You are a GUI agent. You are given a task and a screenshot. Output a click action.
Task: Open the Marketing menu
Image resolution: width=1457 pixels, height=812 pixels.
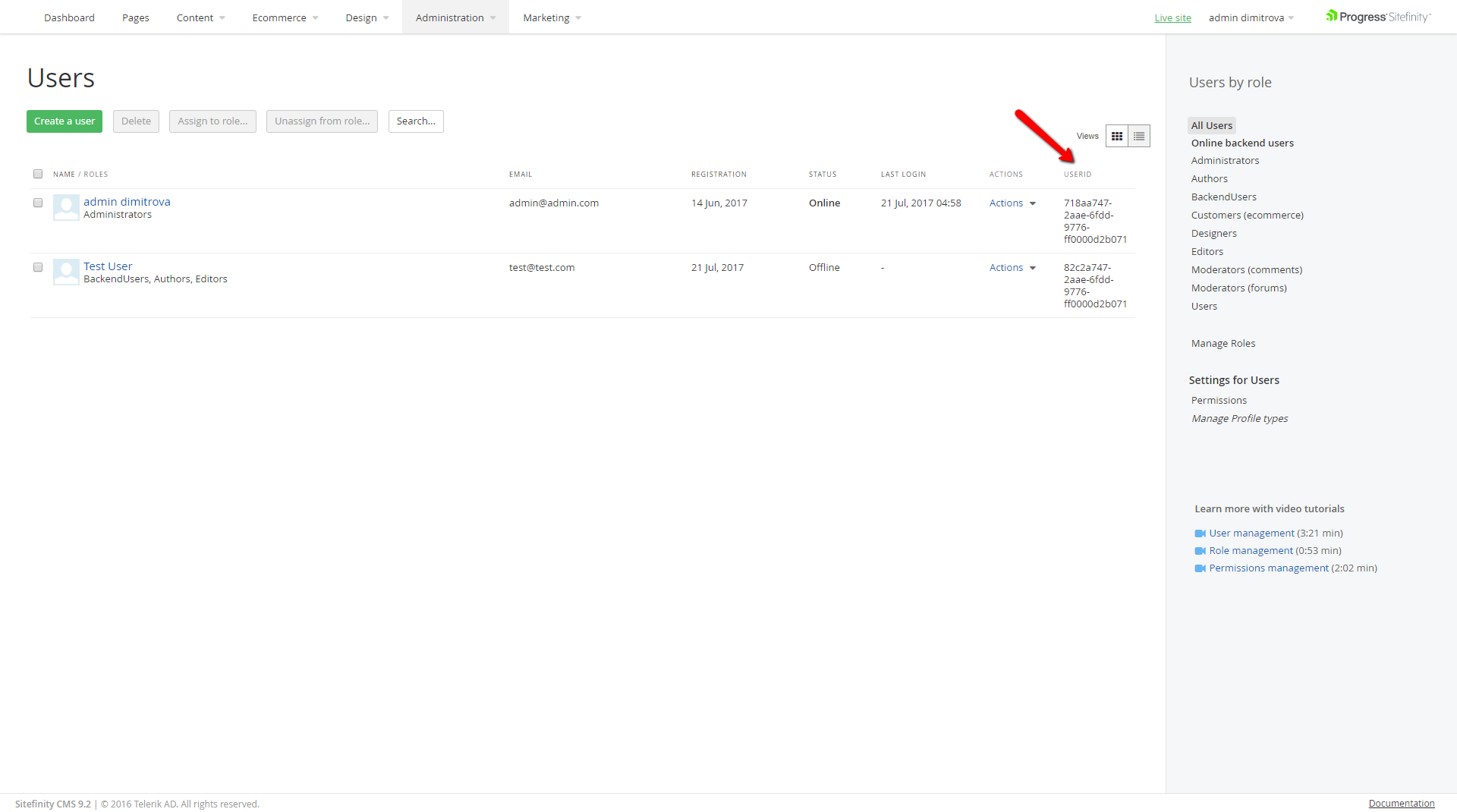click(x=552, y=17)
